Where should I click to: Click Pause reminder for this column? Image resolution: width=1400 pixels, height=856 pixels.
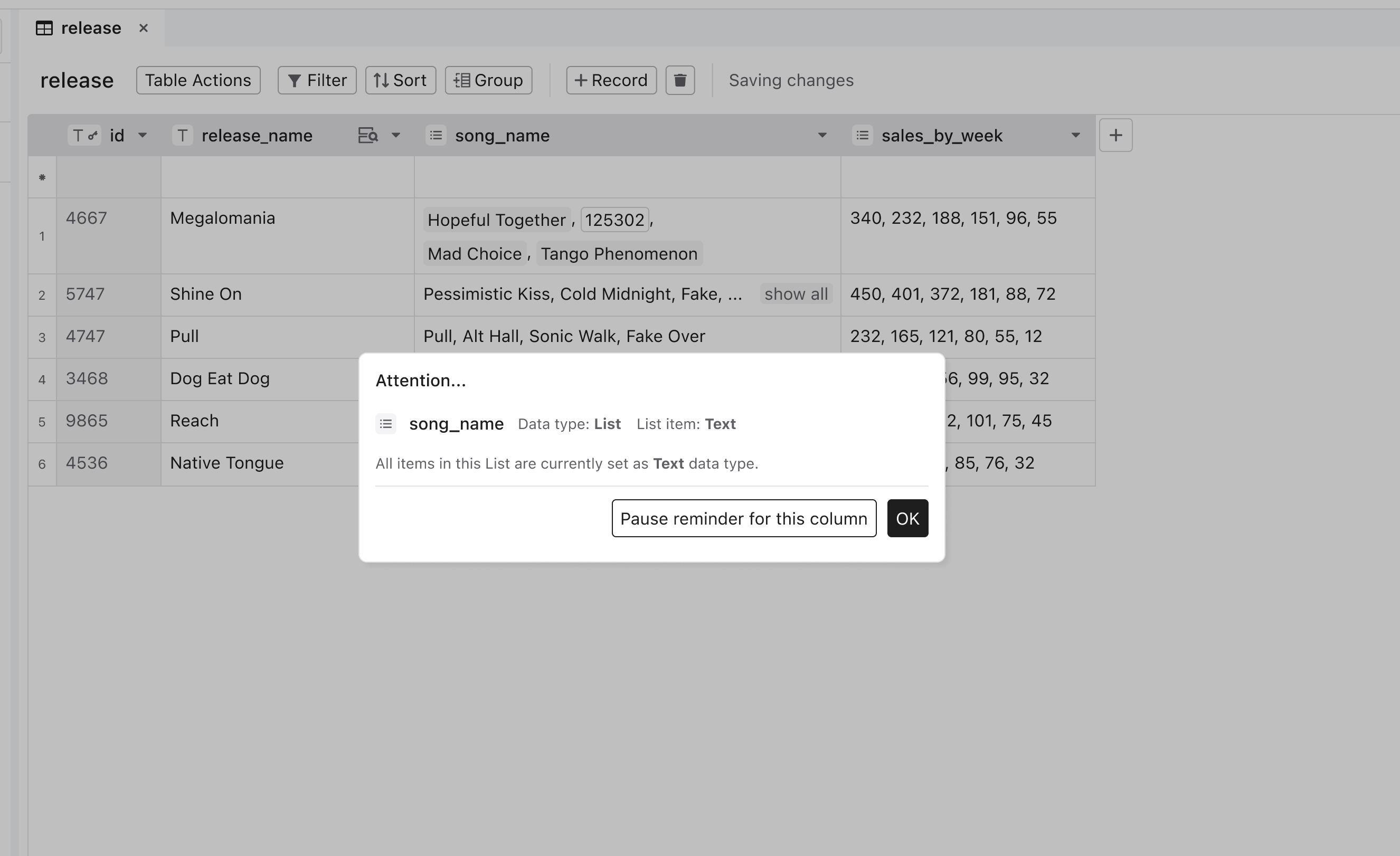743,518
